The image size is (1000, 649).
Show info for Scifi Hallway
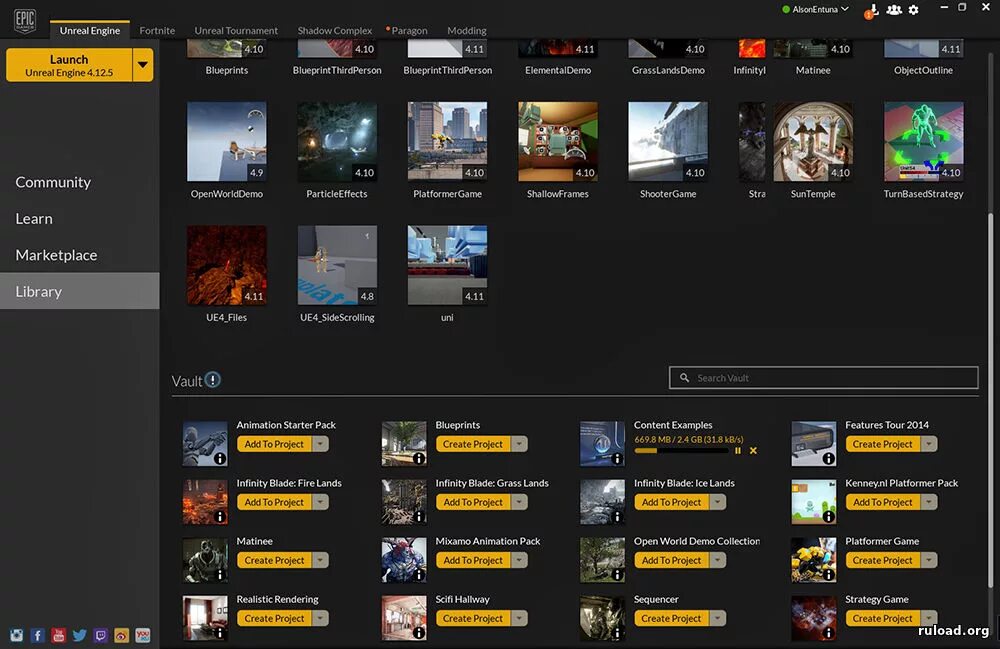coord(418,632)
